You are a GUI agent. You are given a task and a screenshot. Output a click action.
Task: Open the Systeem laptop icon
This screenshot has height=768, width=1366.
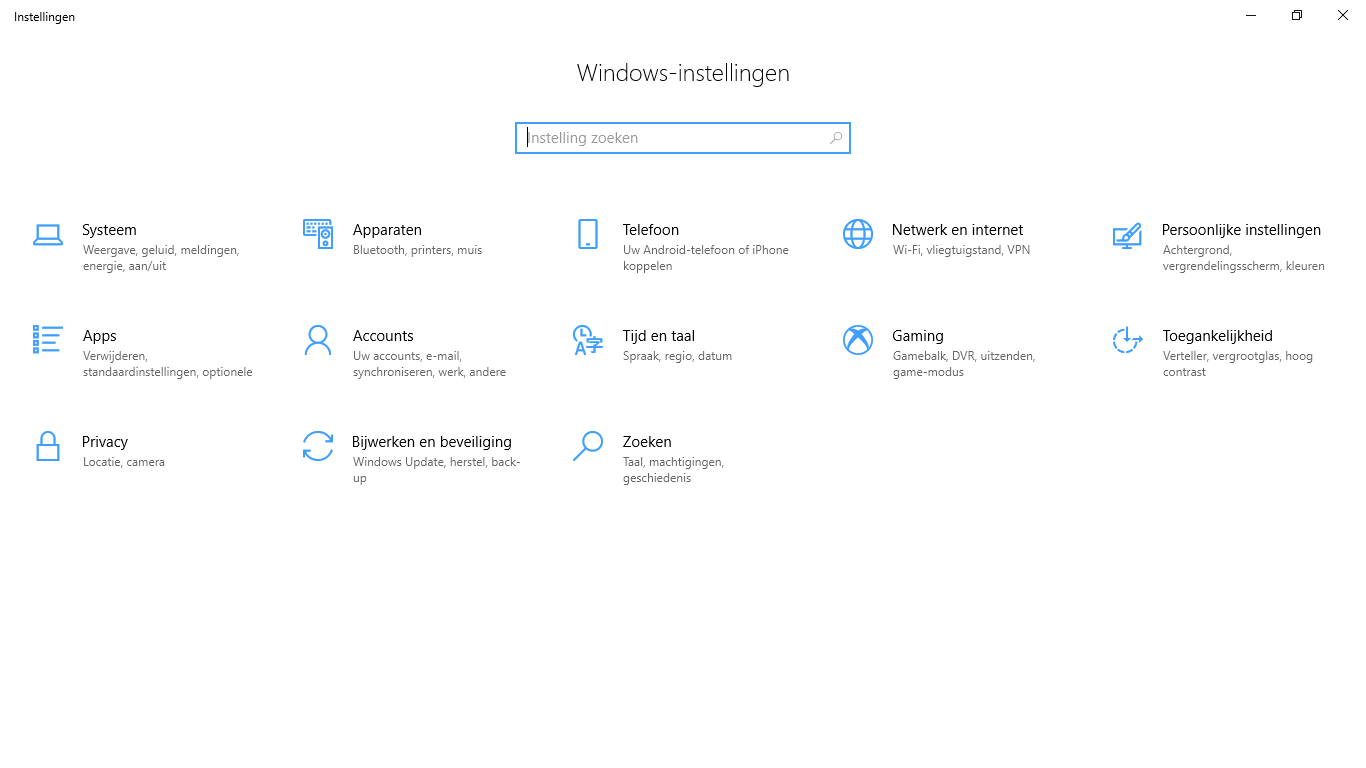(x=48, y=235)
